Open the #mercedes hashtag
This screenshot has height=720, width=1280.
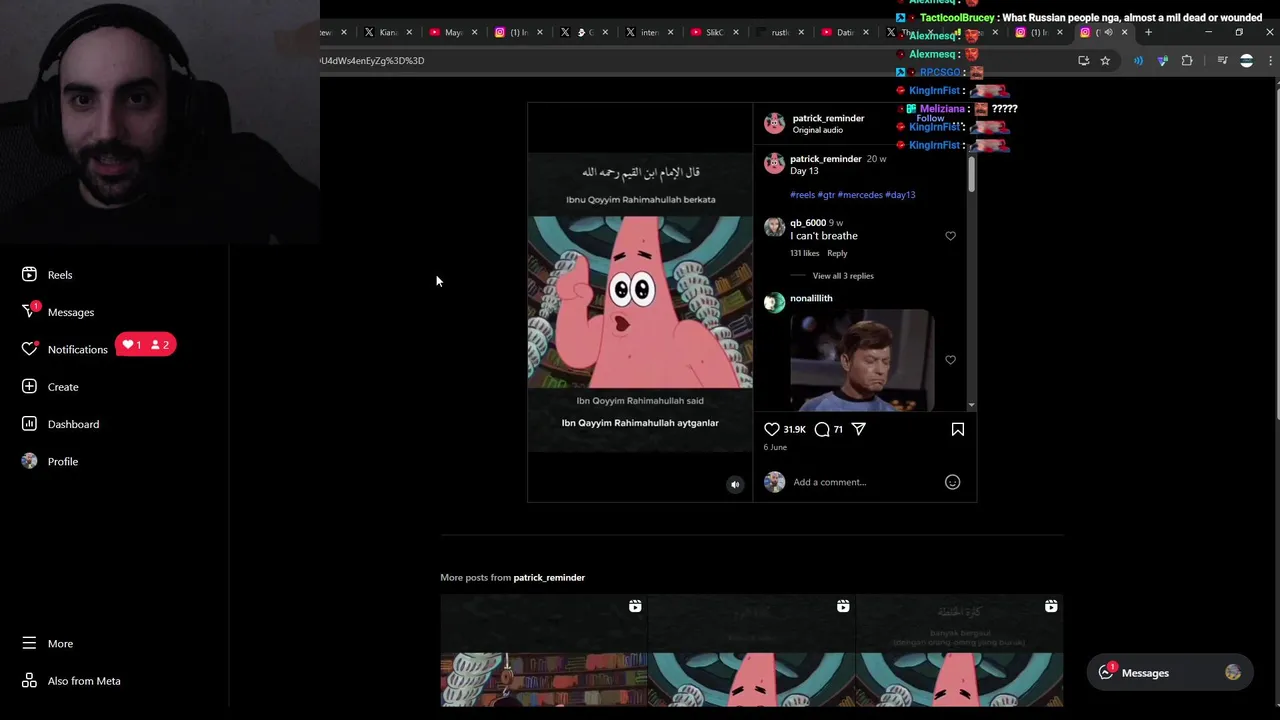(x=860, y=195)
